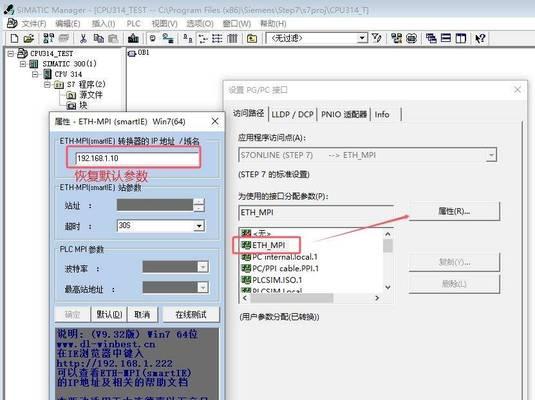Click the 复制(Y)... button
The width and height of the screenshot is (535, 400).
click(454, 262)
